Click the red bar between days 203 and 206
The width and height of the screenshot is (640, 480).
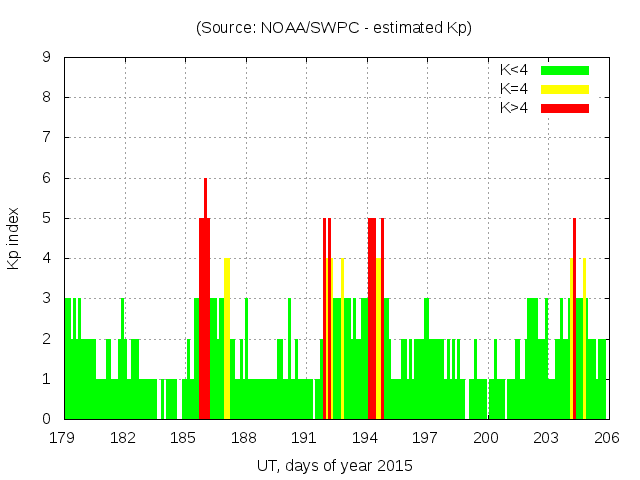pos(574,320)
